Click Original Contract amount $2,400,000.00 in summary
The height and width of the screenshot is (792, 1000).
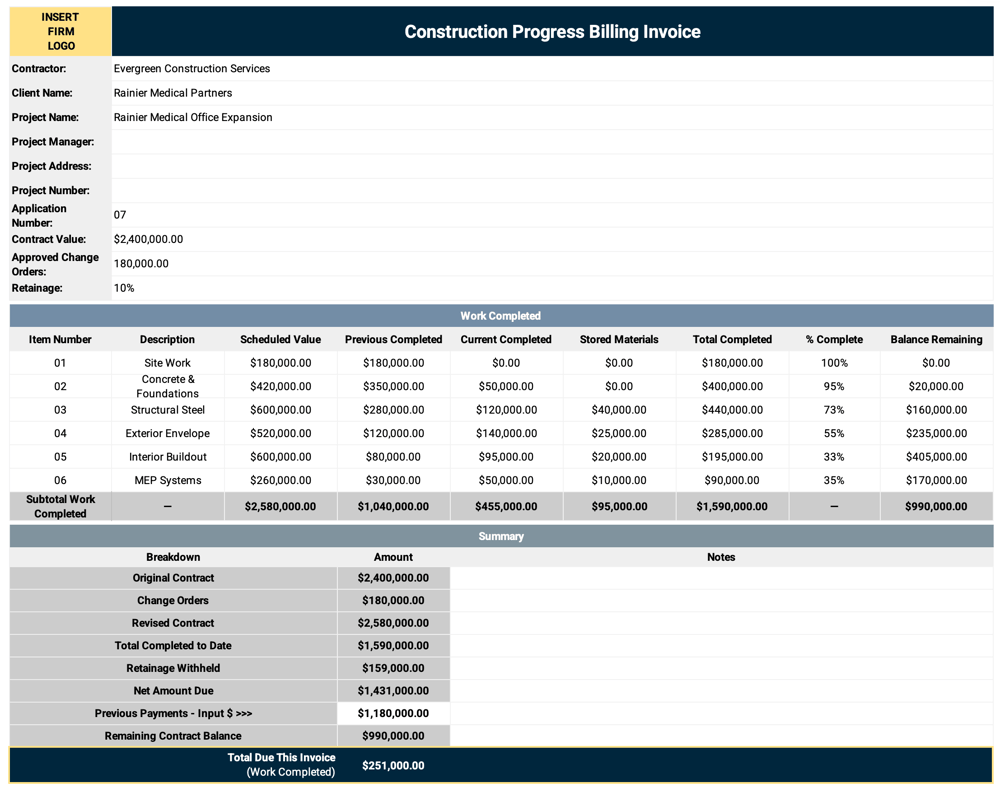pyautogui.click(x=393, y=578)
